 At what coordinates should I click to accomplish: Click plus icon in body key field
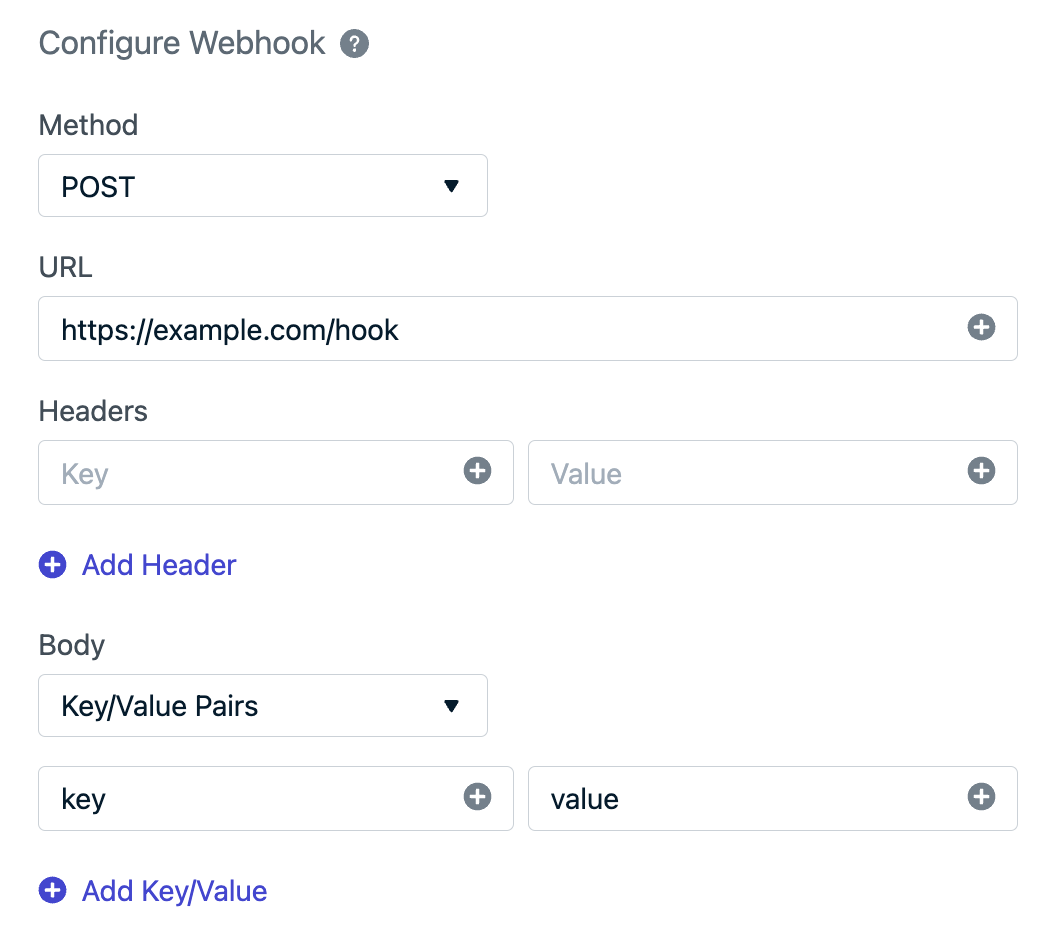point(477,796)
